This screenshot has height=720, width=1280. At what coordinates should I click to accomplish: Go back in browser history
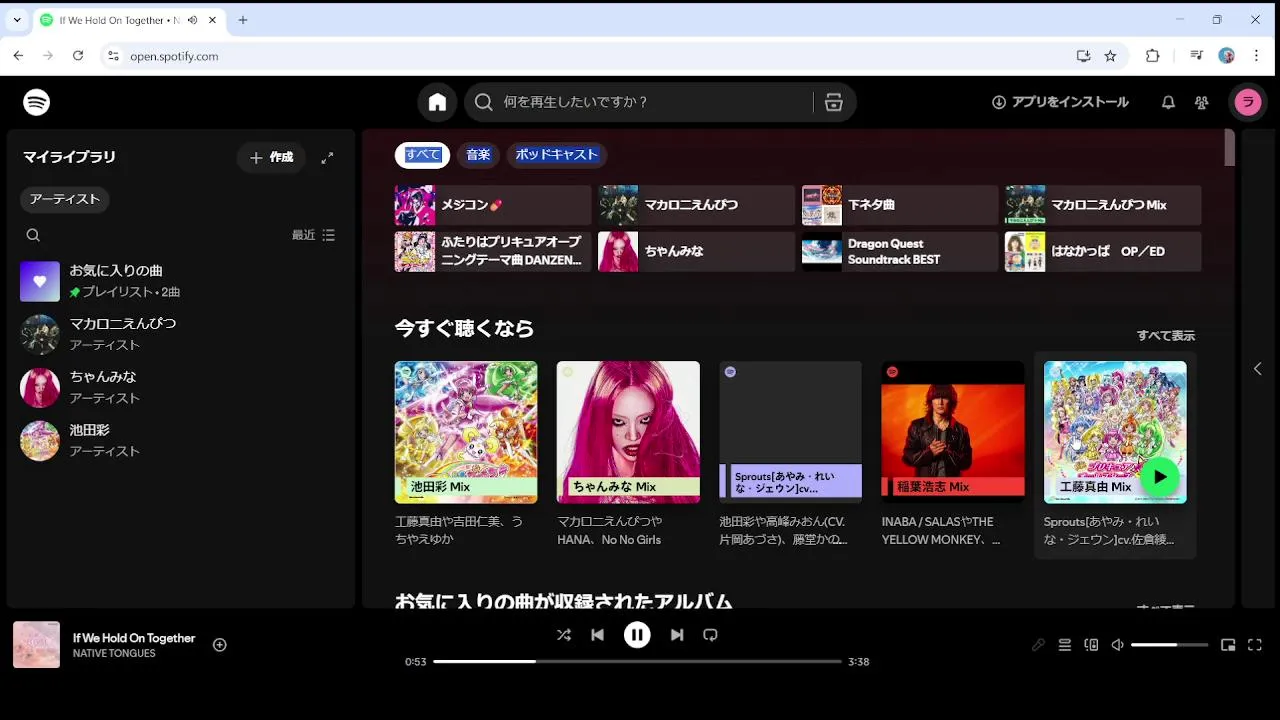(x=18, y=56)
